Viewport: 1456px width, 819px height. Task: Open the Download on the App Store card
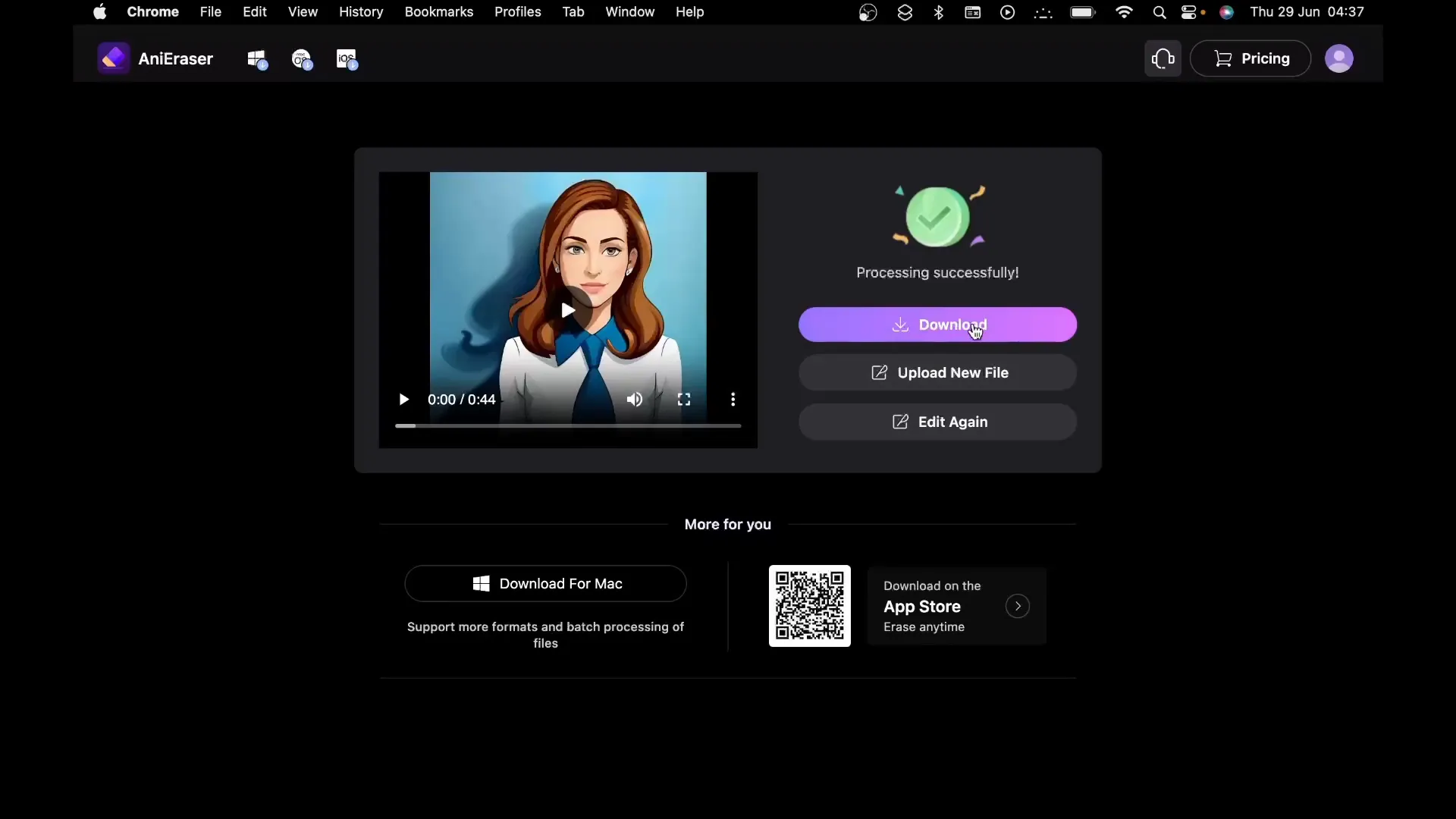point(956,606)
